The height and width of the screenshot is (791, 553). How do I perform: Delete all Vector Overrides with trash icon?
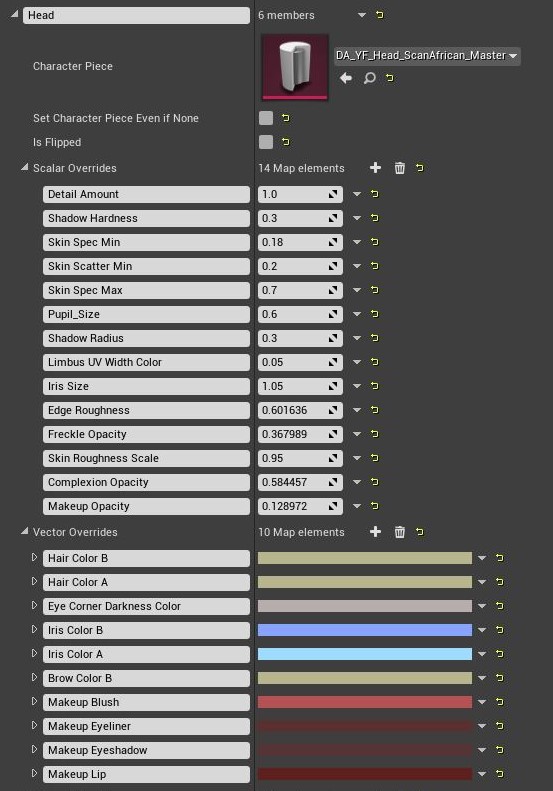point(400,532)
